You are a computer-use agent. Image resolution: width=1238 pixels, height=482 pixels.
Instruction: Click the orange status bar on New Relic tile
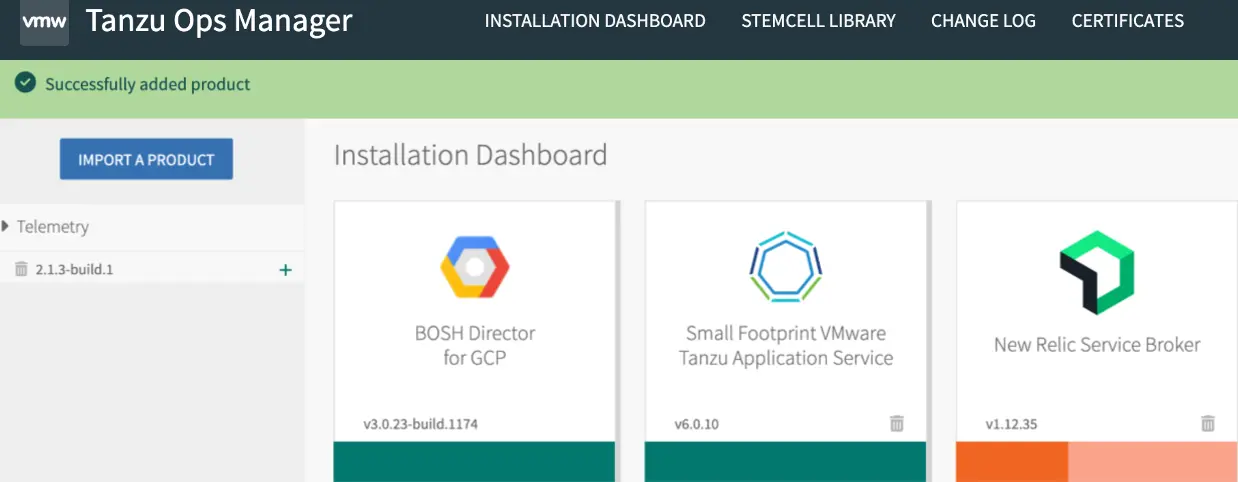click(1011, 462)
